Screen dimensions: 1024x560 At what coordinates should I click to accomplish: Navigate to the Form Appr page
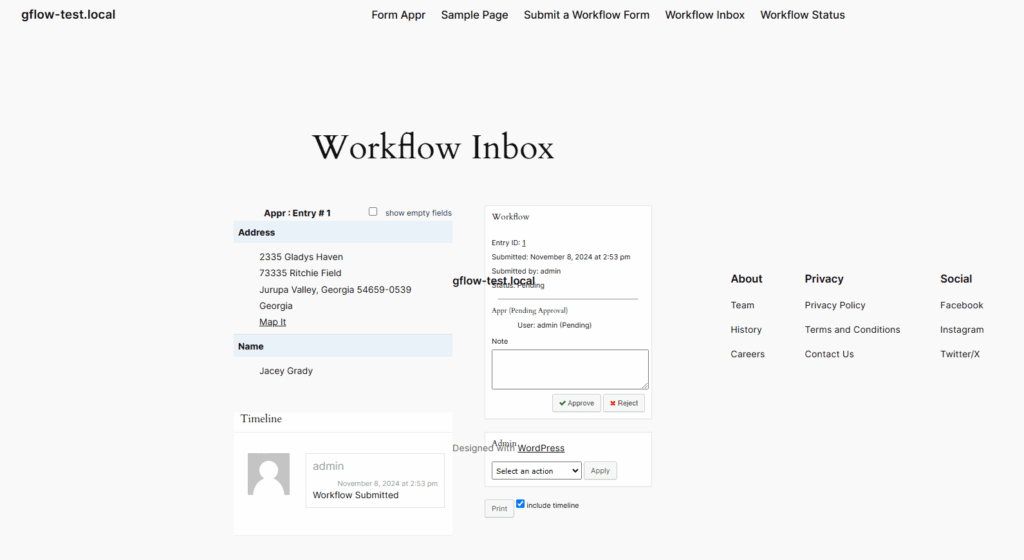pos(398,15)
